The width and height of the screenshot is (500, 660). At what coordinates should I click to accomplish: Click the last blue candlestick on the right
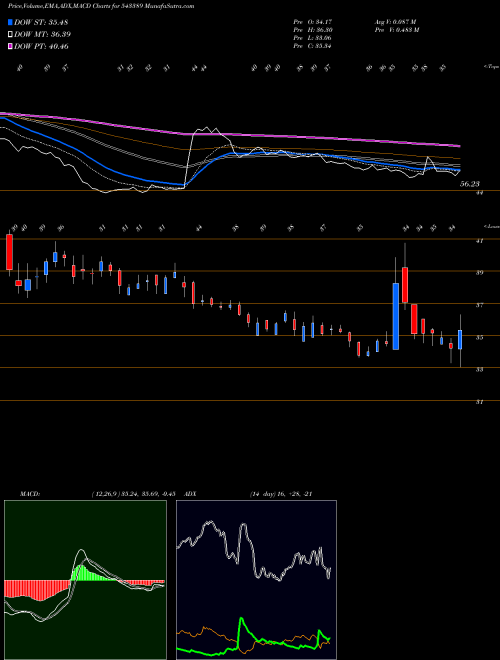click(460, 340)
